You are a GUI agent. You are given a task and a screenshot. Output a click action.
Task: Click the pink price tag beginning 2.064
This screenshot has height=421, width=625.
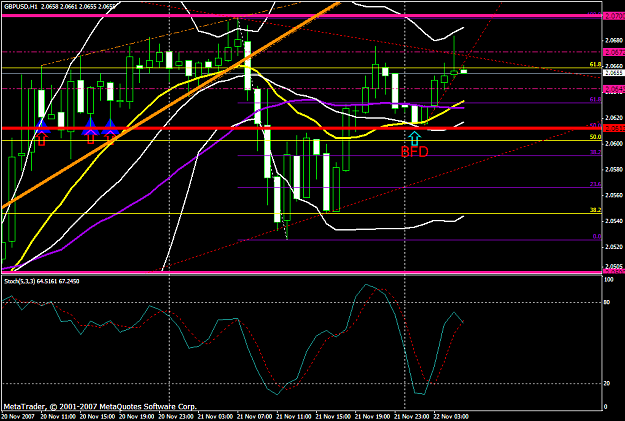614,89
